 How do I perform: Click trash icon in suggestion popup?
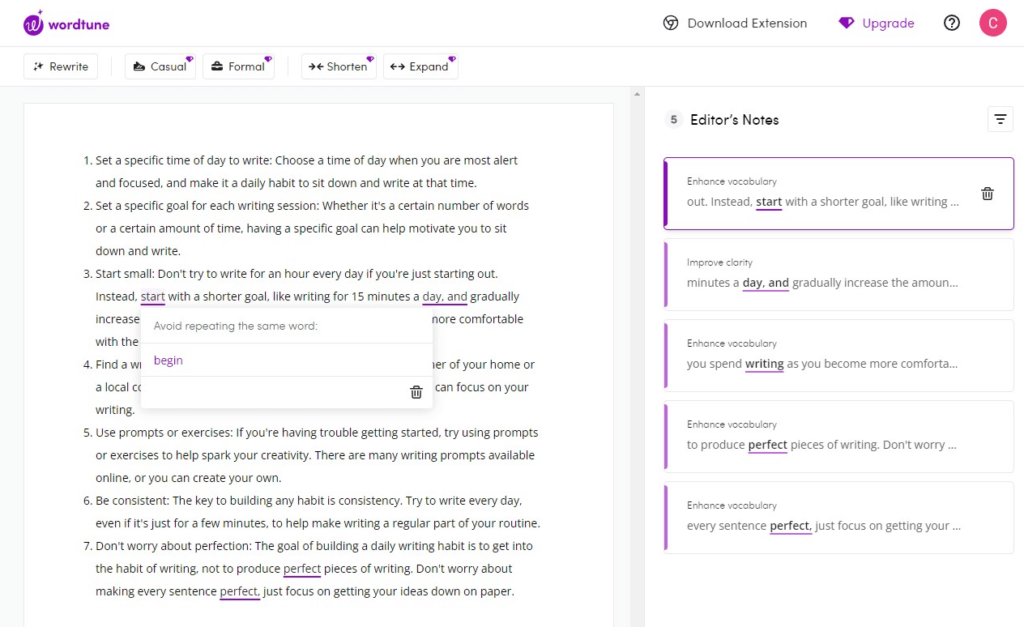[416, 392]
